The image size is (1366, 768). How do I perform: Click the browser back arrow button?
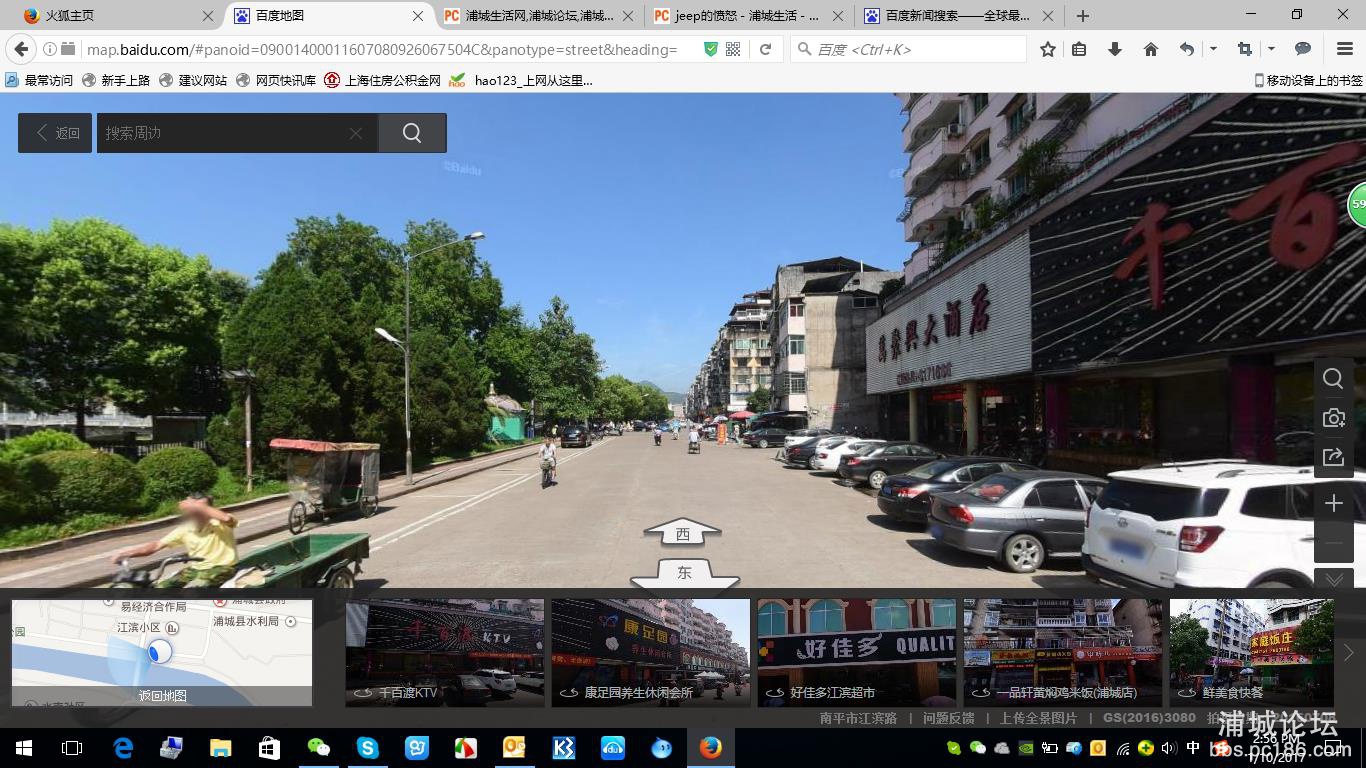coord(21,49)
